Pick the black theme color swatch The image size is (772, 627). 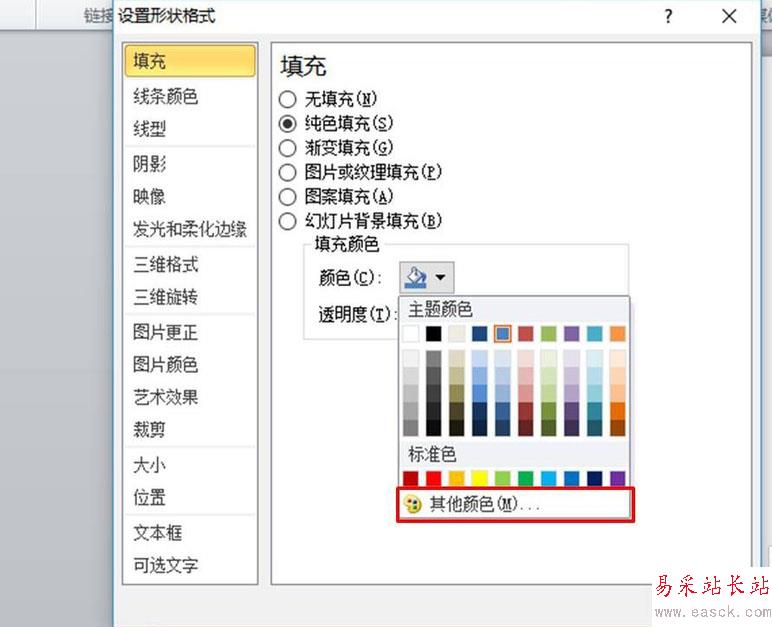coord(434,333)
